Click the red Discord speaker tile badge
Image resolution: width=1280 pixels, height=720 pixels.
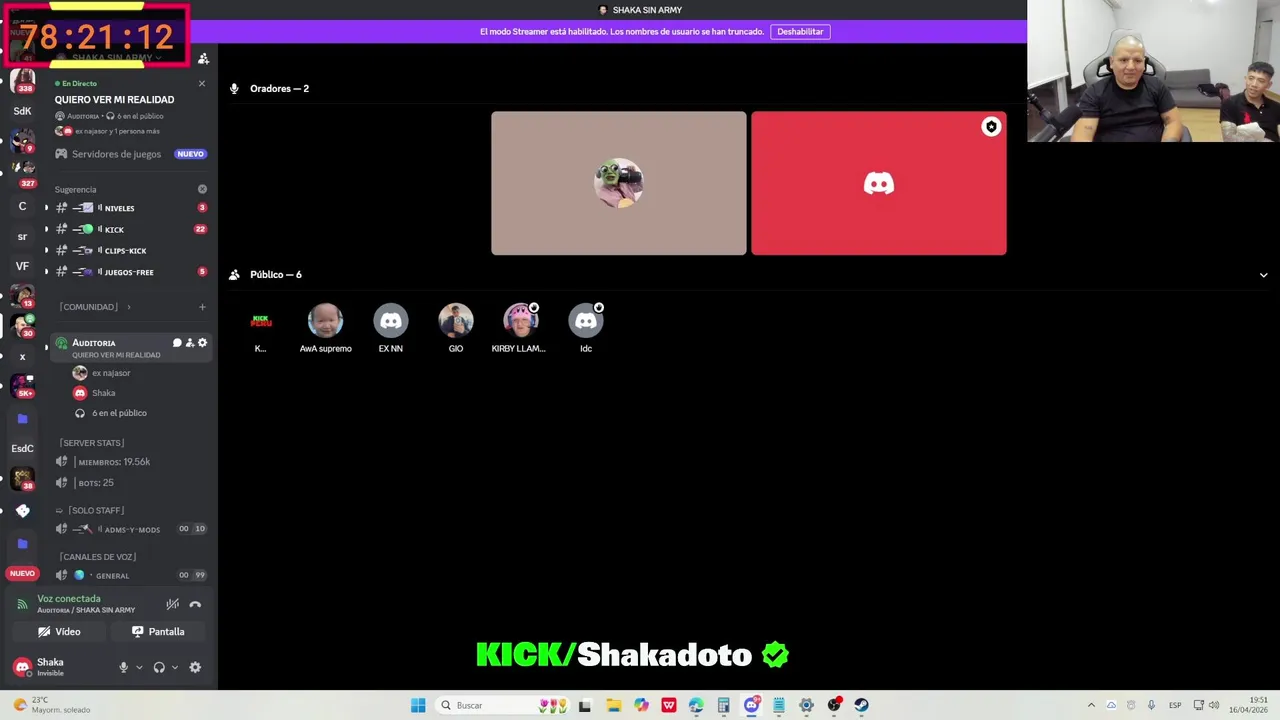pyautogui.click(x=991, y=127)
